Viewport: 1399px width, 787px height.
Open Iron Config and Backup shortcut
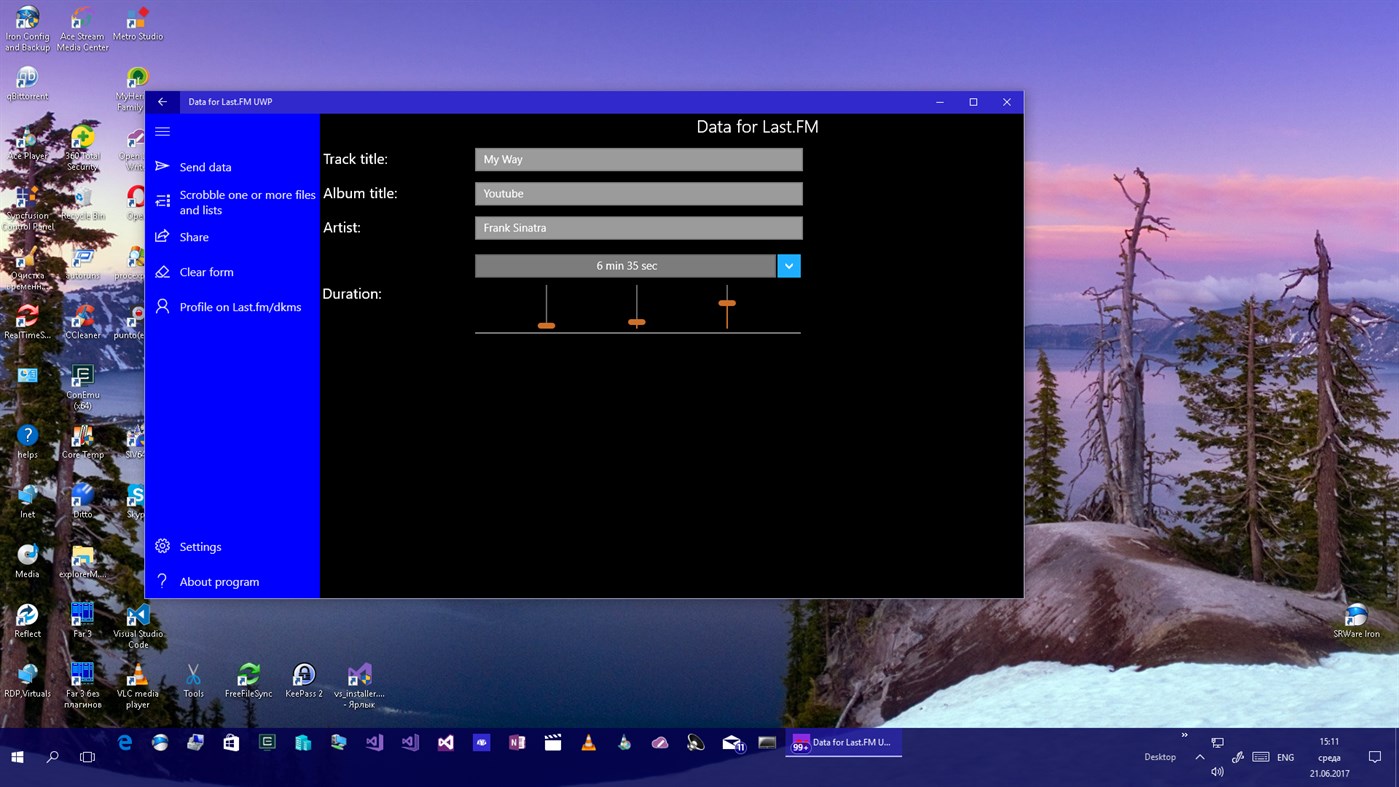(x=27, y=29)
